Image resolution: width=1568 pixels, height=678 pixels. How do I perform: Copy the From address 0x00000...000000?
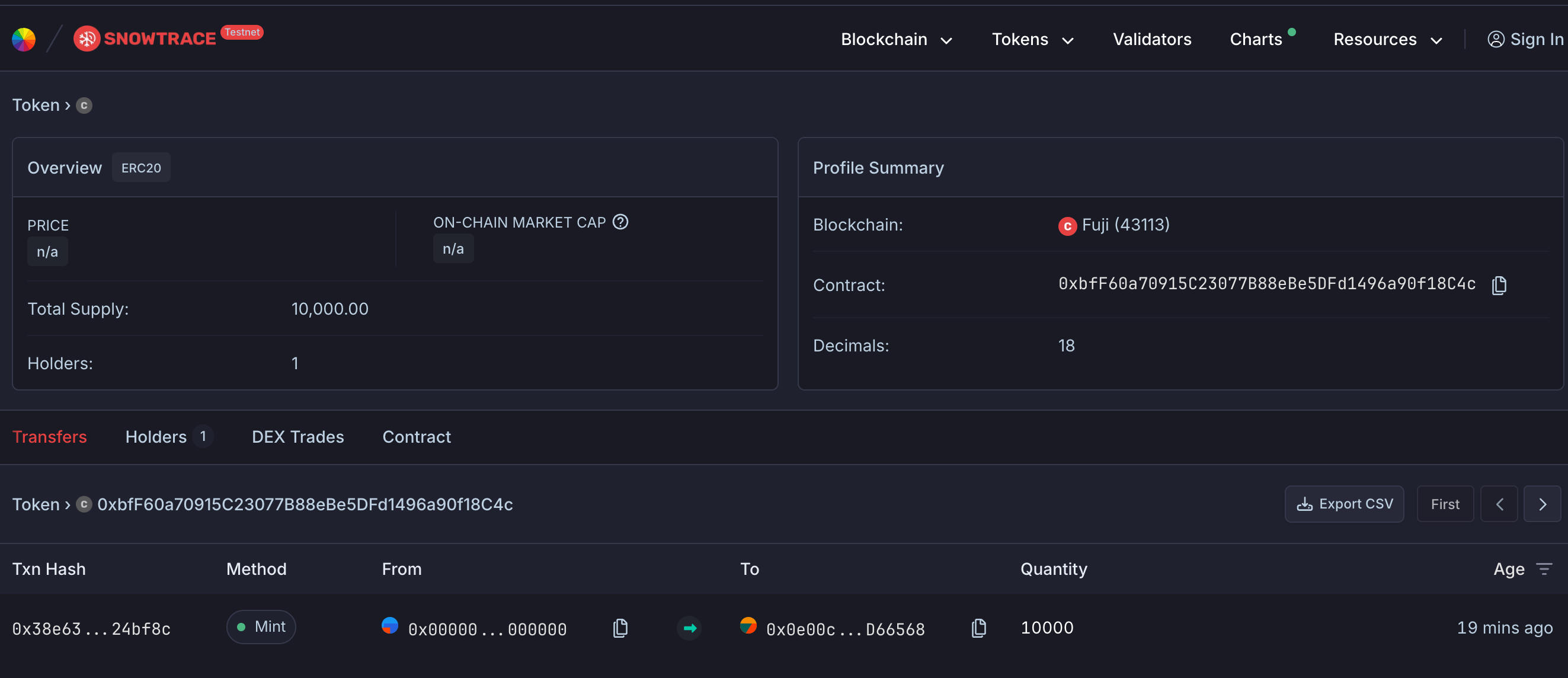(620, 628)
